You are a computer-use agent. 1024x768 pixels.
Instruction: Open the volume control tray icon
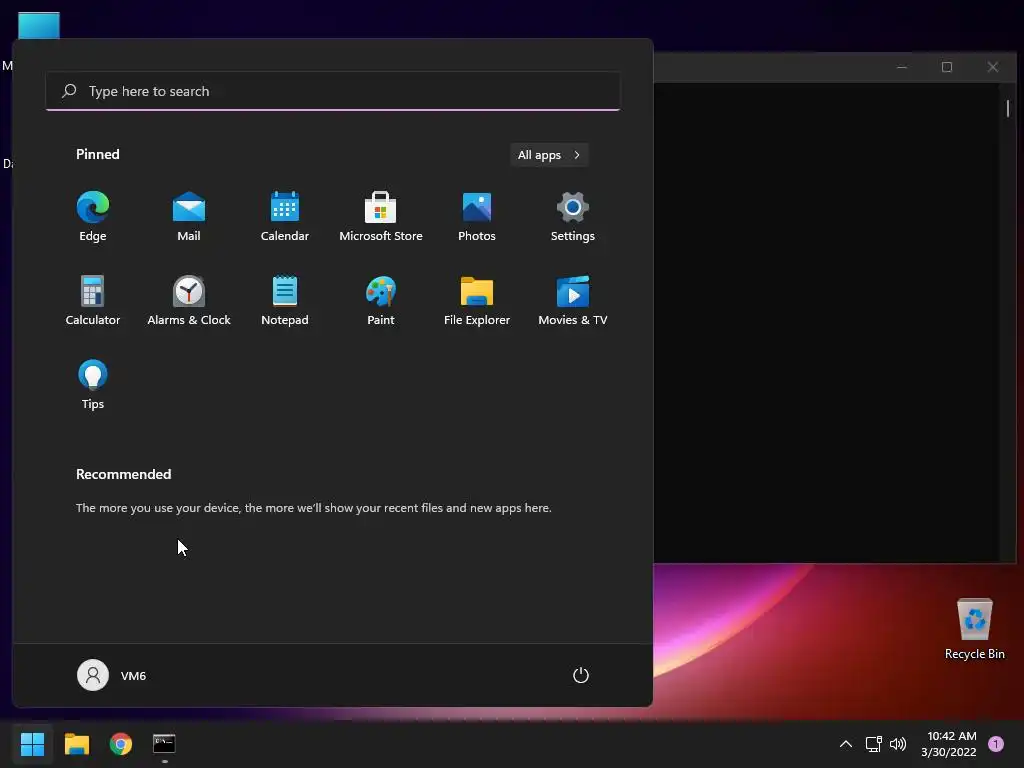pyautogui.click(x=898, y=744)
